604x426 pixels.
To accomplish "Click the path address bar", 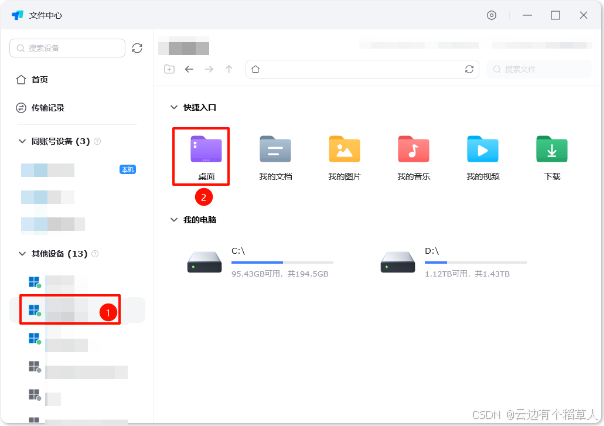I will click(362, 69).
